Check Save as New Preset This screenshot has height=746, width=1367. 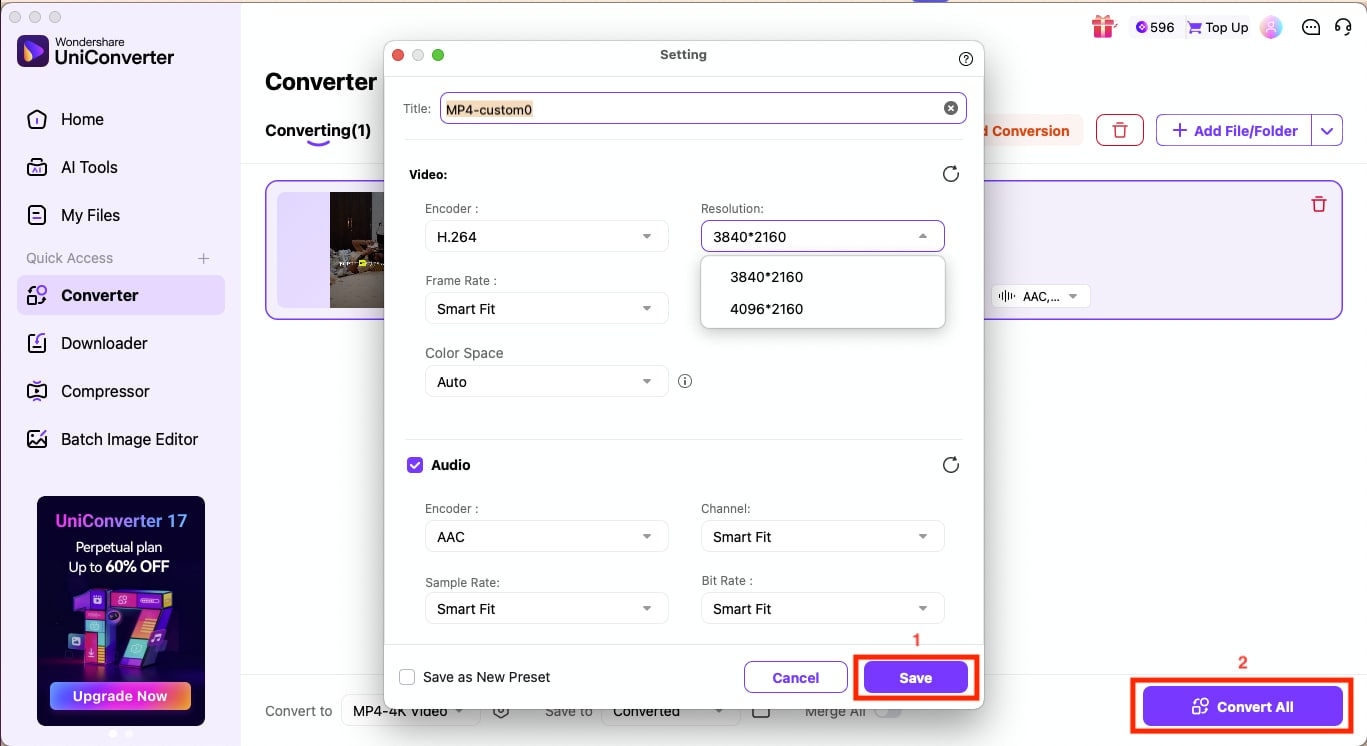[x=407, y=676]
